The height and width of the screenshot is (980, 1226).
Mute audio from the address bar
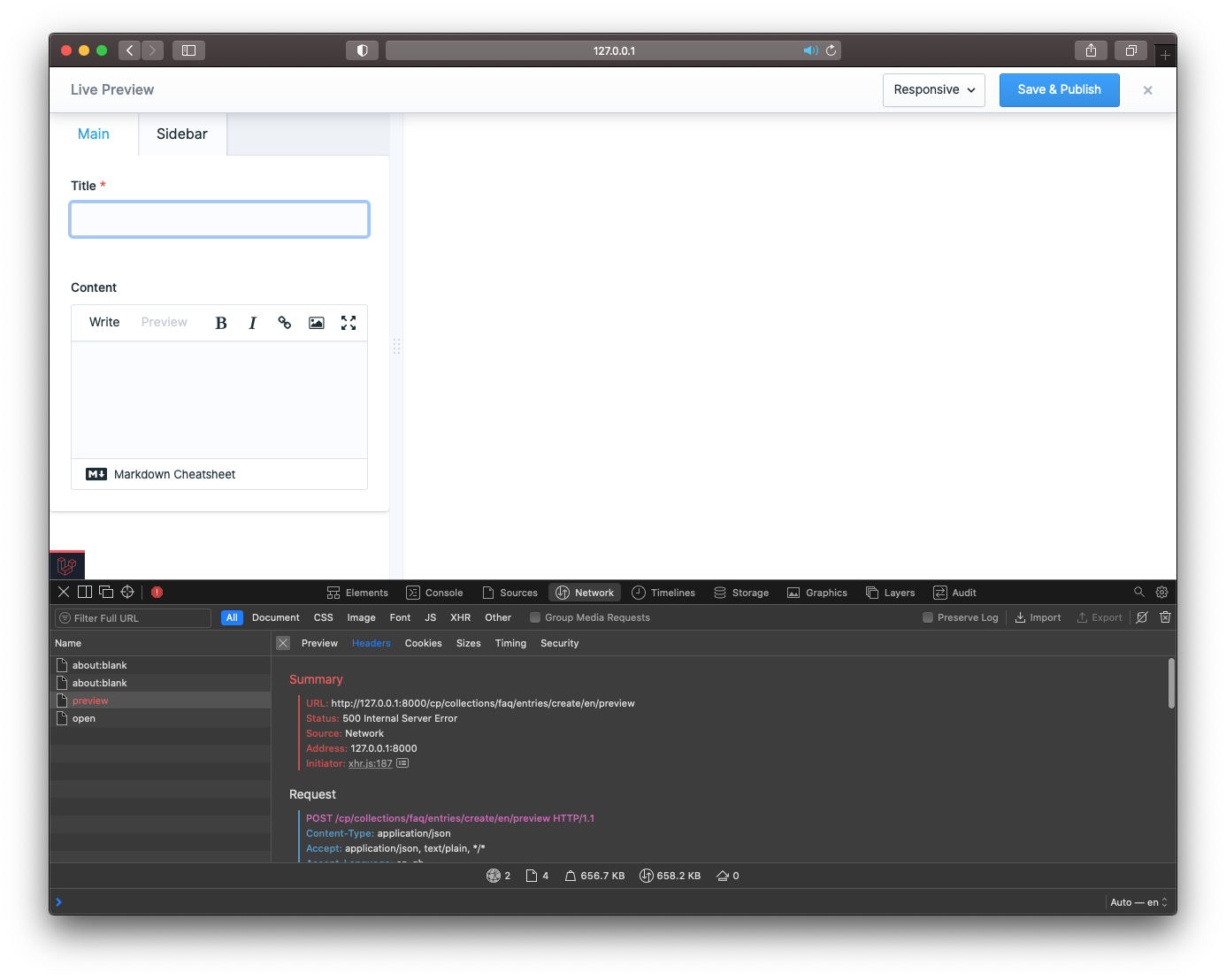810,50
